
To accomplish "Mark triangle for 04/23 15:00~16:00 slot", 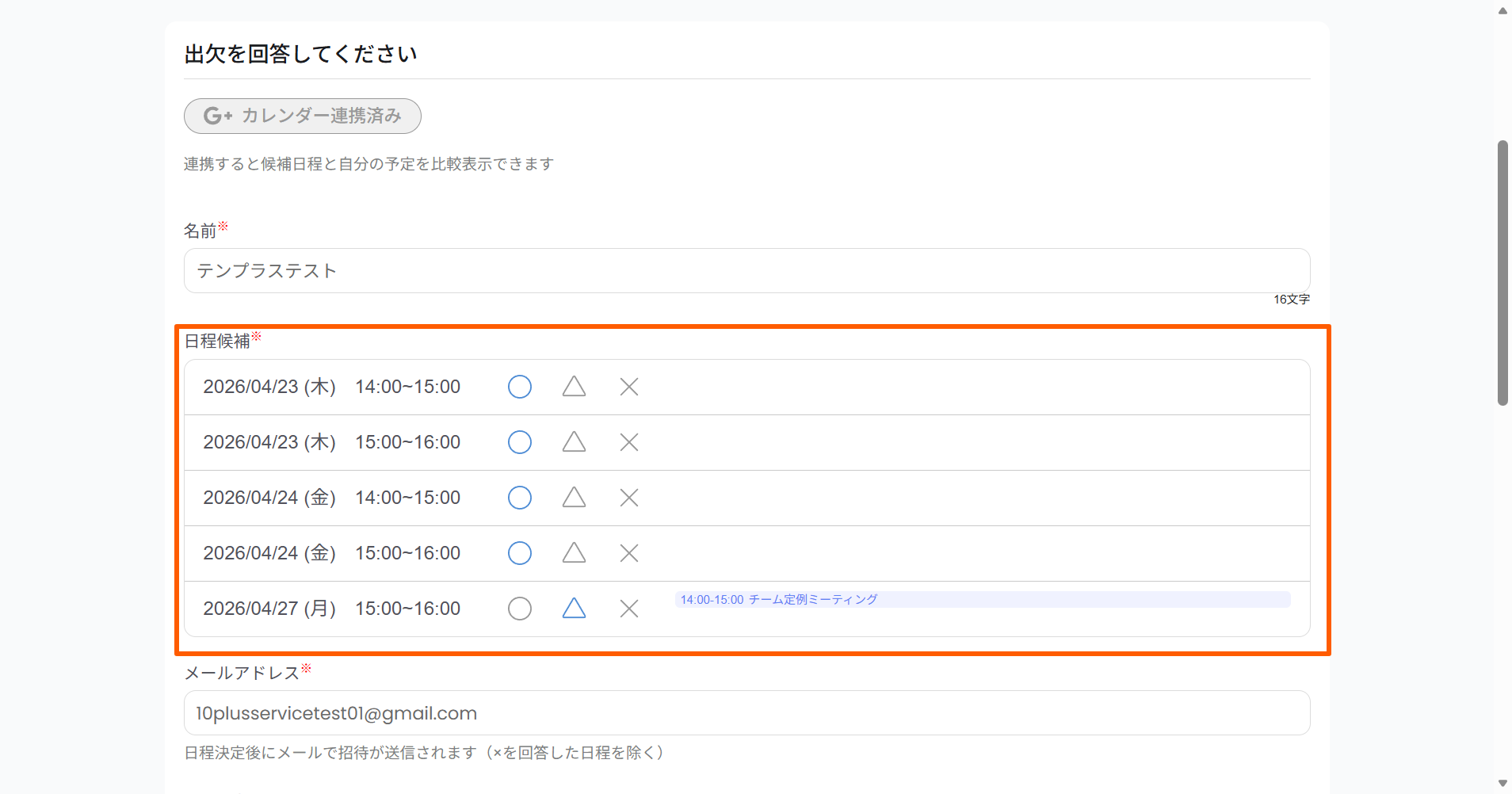I will [574, 442].
